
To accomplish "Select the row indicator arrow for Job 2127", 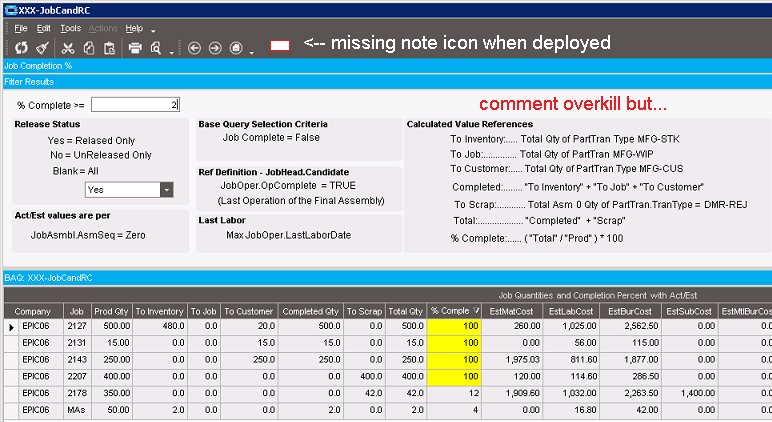I will [x=11, y=326].
